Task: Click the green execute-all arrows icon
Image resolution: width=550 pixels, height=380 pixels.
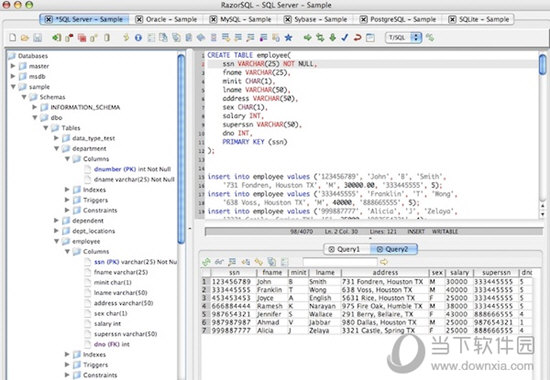Action: [320, 38]
